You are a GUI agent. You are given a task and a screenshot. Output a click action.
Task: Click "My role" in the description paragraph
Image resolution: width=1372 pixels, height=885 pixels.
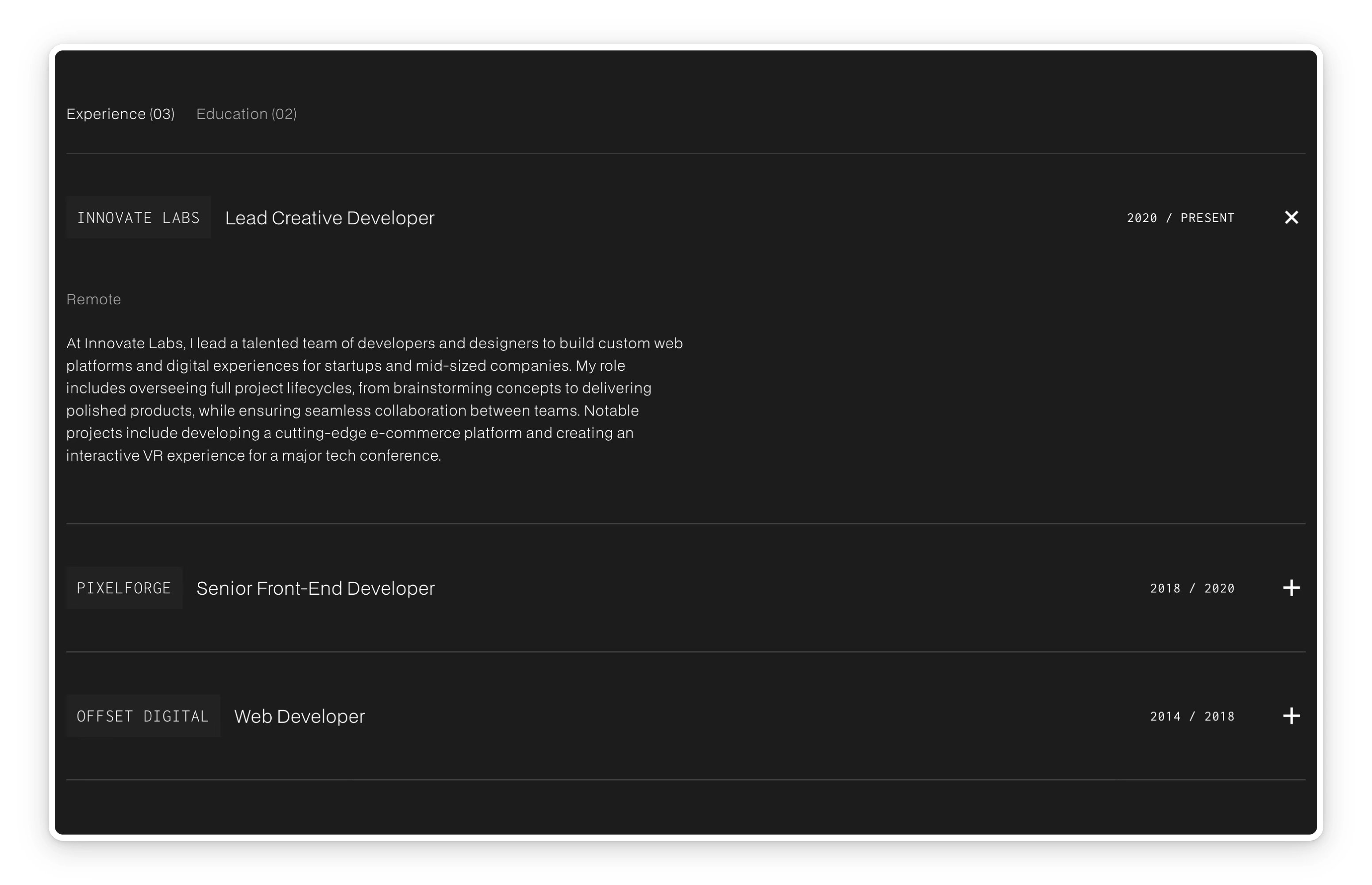point(600,366)
